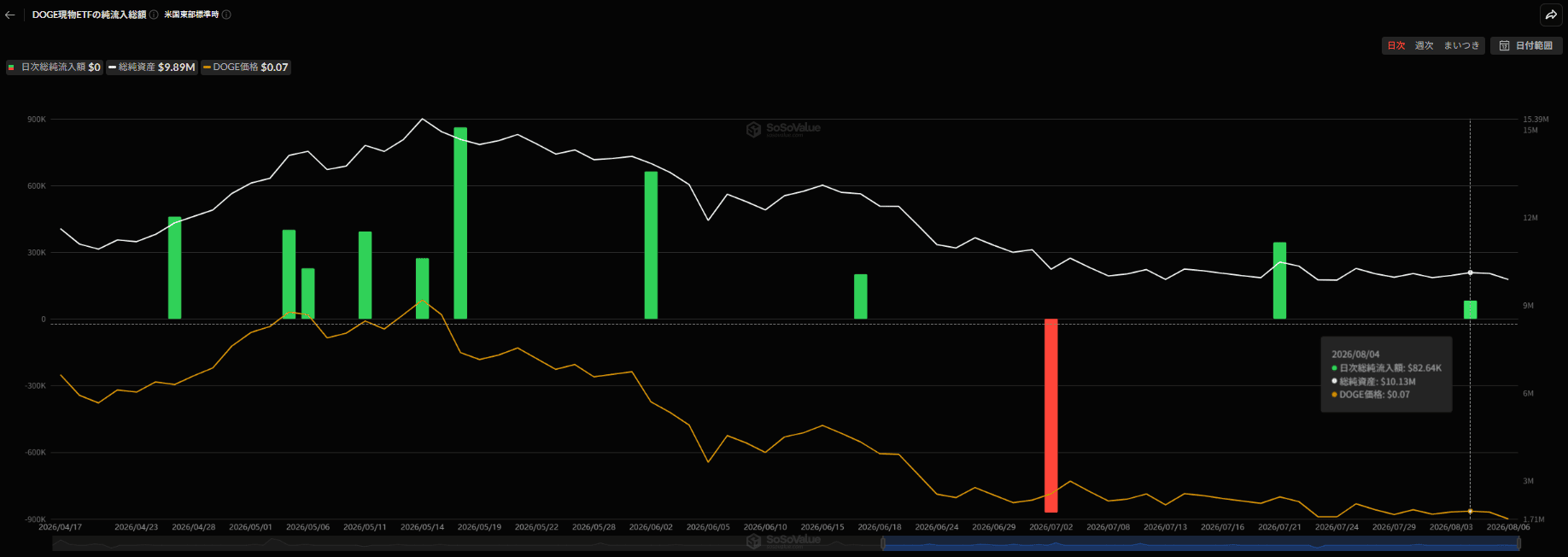Screen dimensions: 1568x557
Task: Click the tallest green bar near 2026/05/19
Action: point(460,223)
